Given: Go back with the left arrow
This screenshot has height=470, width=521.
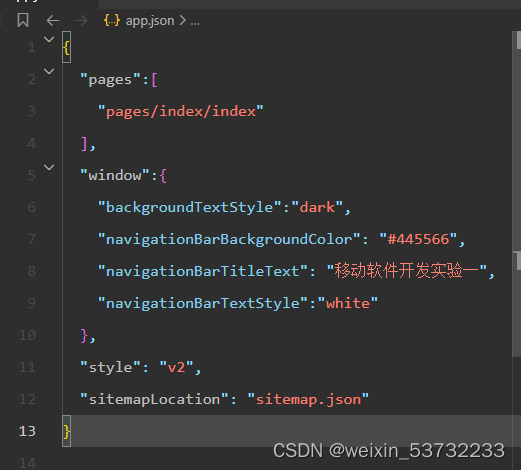Looking at the screenshot, I should click(x=53, y=21).
